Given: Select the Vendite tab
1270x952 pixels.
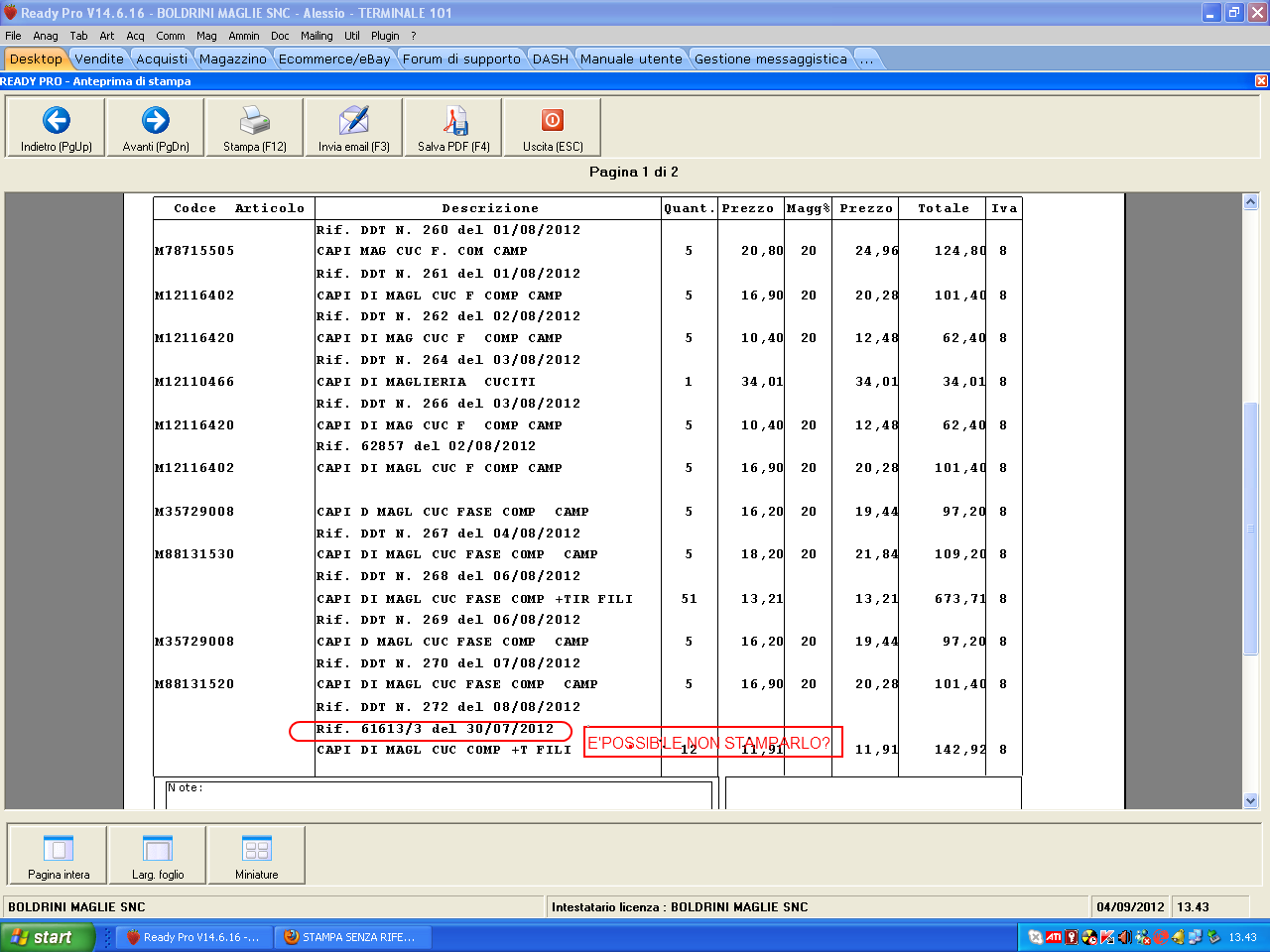Looking at the screenshot, I should (99, 59).
